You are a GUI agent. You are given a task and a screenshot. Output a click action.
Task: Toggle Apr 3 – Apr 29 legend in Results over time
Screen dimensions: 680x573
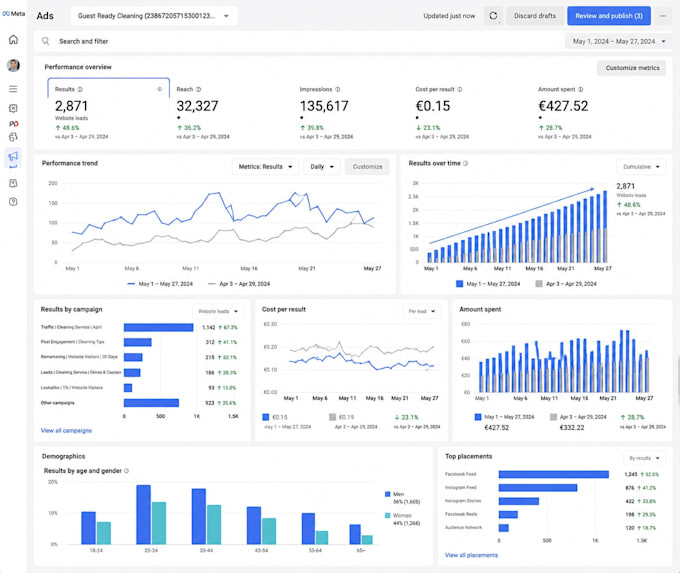(566, 284)
